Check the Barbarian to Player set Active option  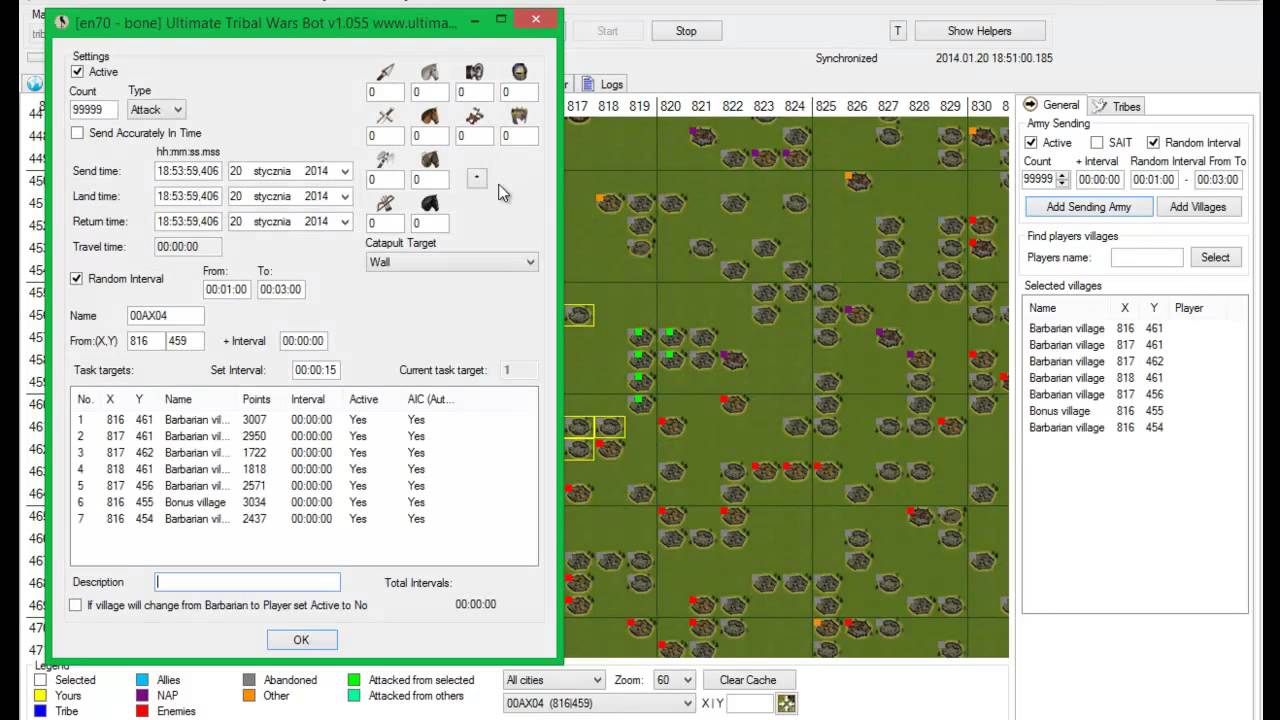[x=75, y=605]
